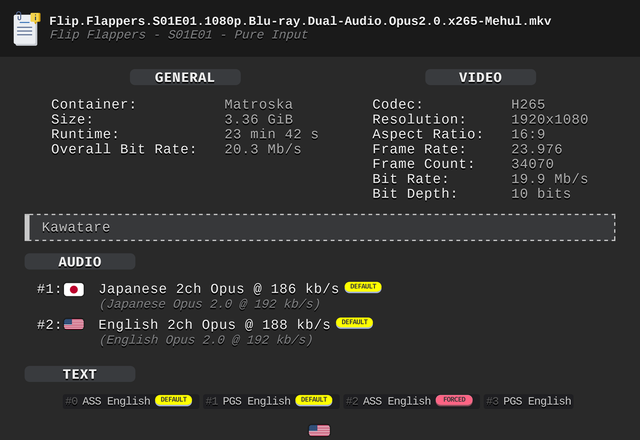Screen dimensions: 640x440
Task: Click 'English 2ch Opus @ 188 kb/s' track line
Action: [x=214, y=324]
